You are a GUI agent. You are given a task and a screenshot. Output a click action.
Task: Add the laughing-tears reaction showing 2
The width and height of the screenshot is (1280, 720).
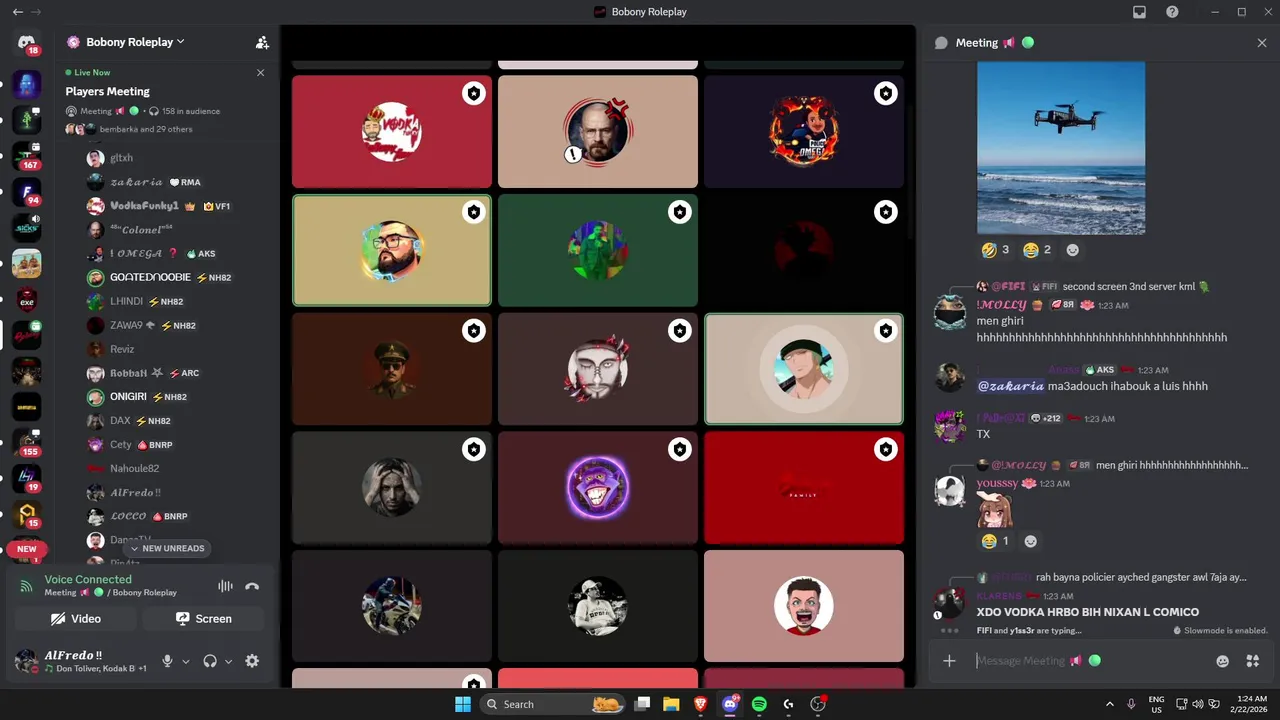(1038, 250)
